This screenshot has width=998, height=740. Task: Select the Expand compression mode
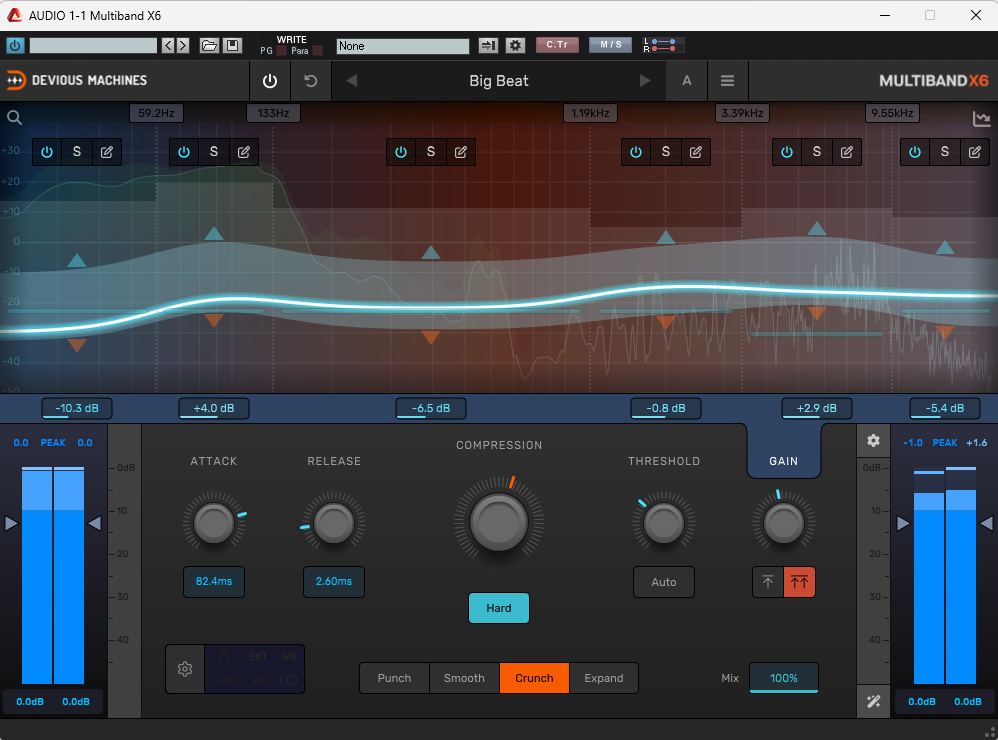pos(603,678)
